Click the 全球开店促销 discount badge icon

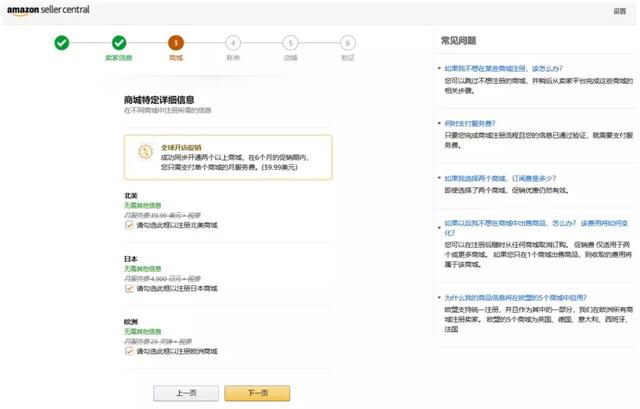[x=145, y=152]
